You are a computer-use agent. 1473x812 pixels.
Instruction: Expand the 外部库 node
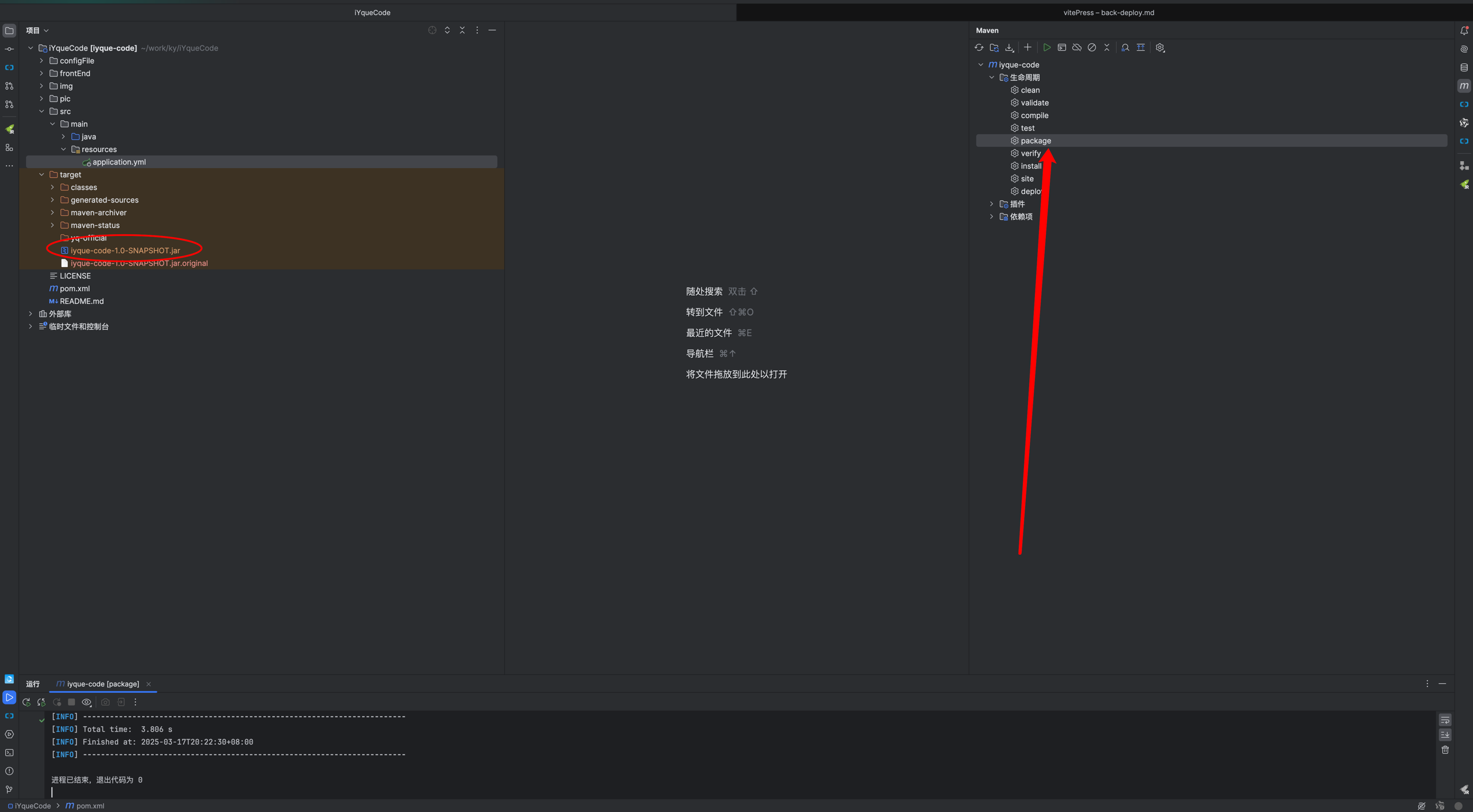click(31, 314)
